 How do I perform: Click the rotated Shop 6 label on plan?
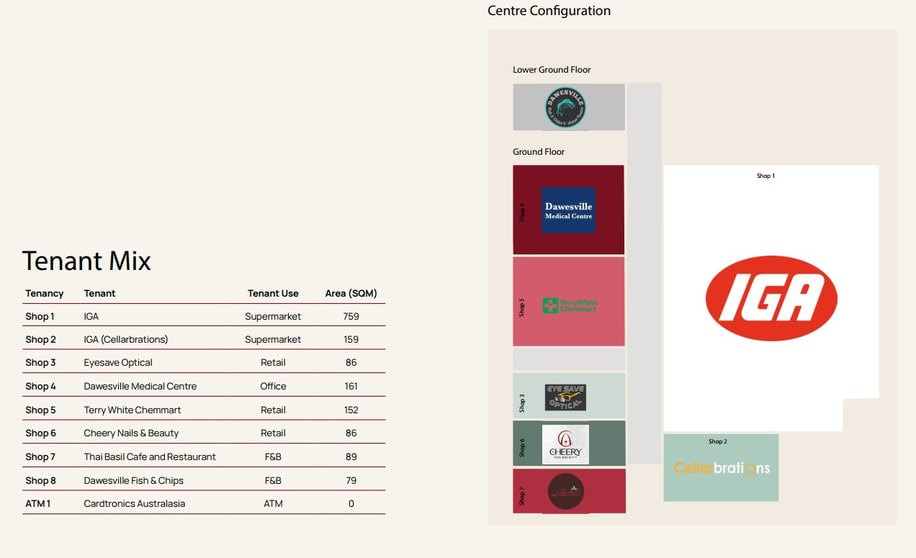[x=522, y=448]
